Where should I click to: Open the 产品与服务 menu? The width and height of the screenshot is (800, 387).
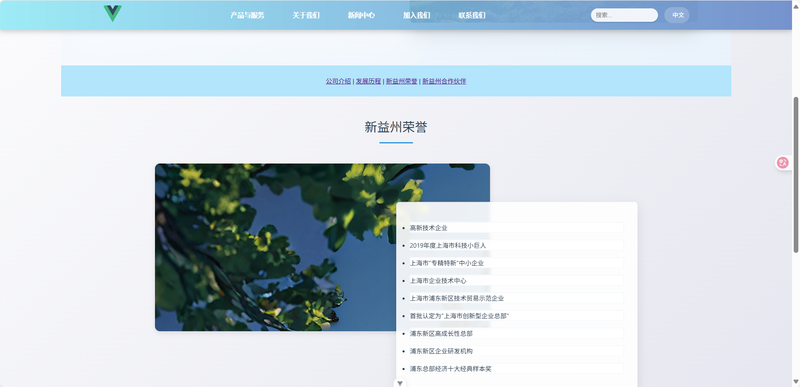[x=247, y=15]
